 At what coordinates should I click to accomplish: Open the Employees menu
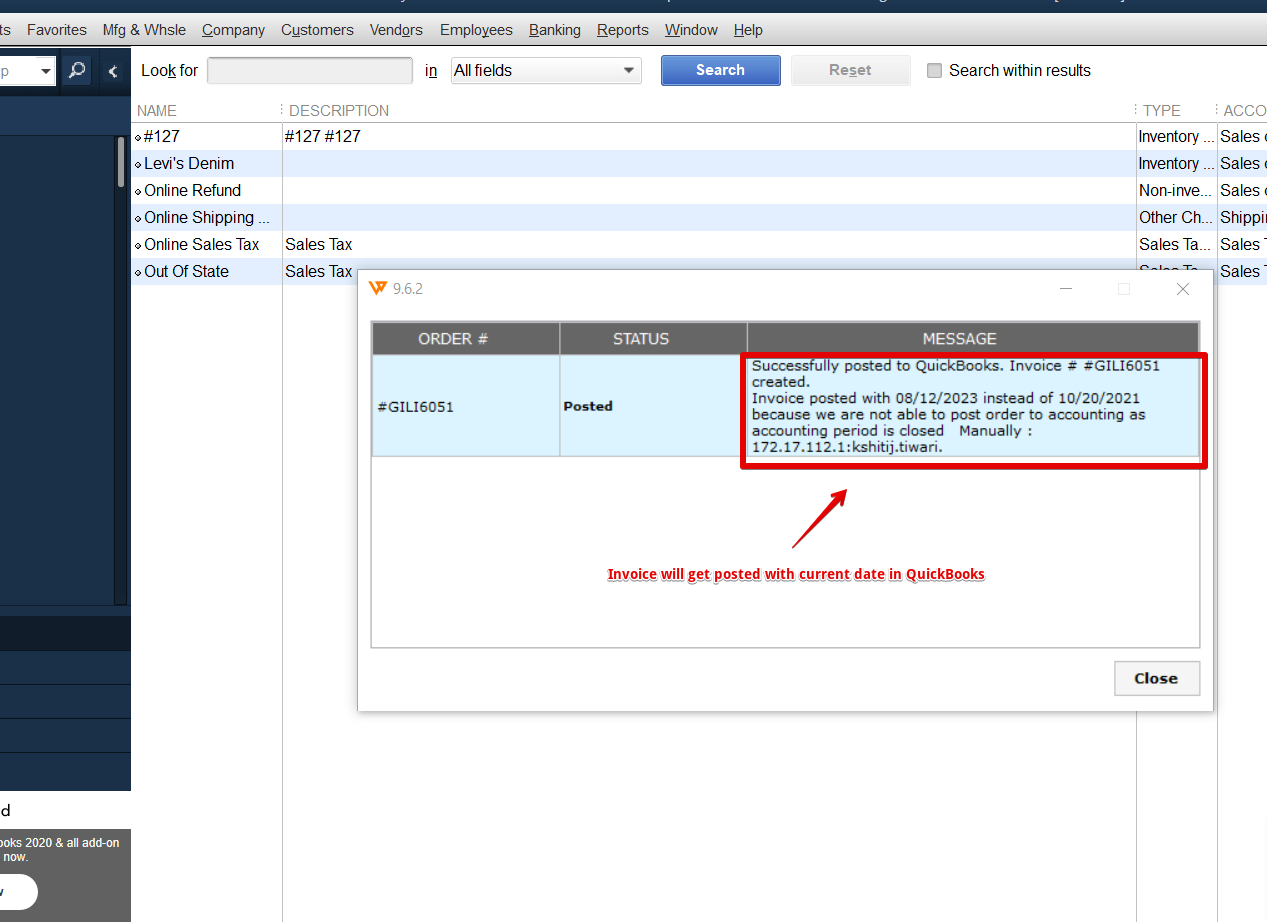pos(476,30)
